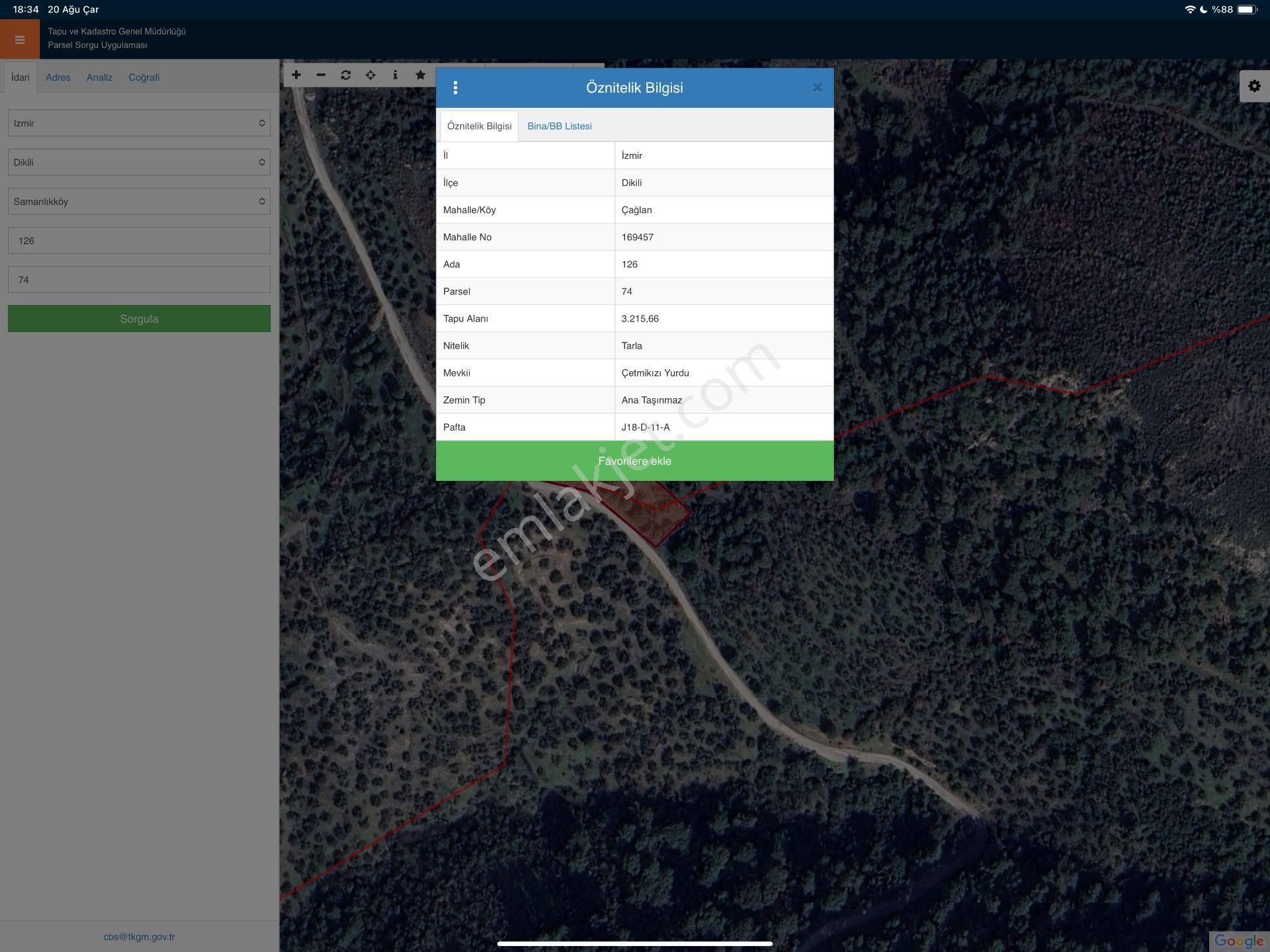1270x952 pixels.
Task: Click the zoom out minus icon
Action: 321,75
